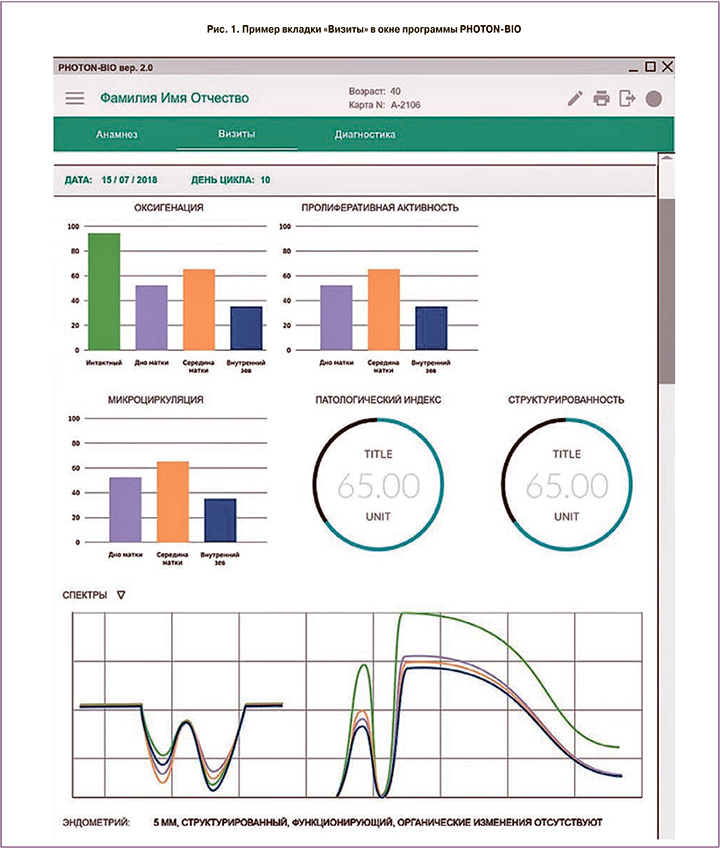Maximize the PHOTON-BIO window
The image size is (720, 849).
[x=650, y=67]
